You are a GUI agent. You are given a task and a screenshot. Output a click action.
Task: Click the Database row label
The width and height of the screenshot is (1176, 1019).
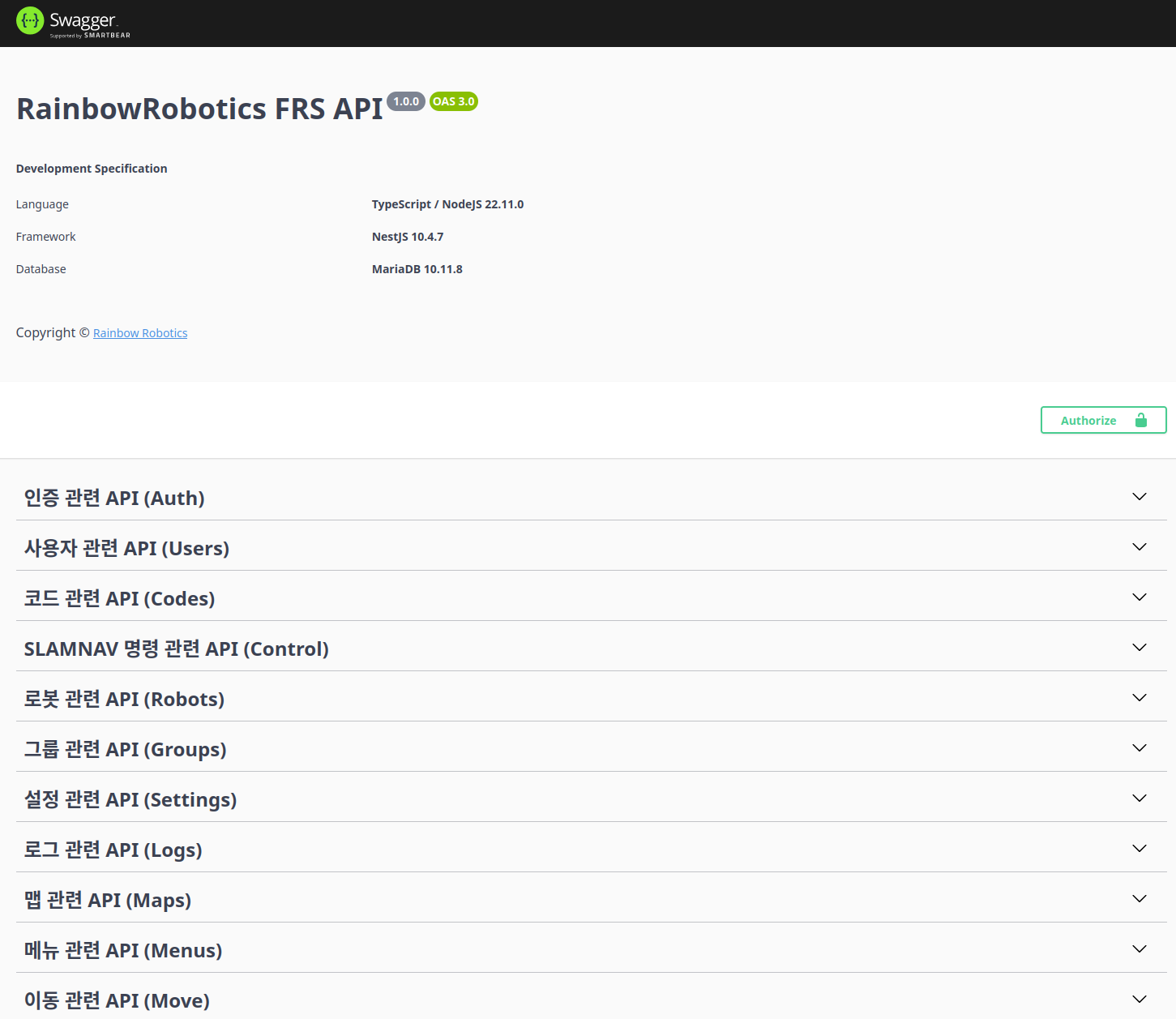[x=41, y=269]
